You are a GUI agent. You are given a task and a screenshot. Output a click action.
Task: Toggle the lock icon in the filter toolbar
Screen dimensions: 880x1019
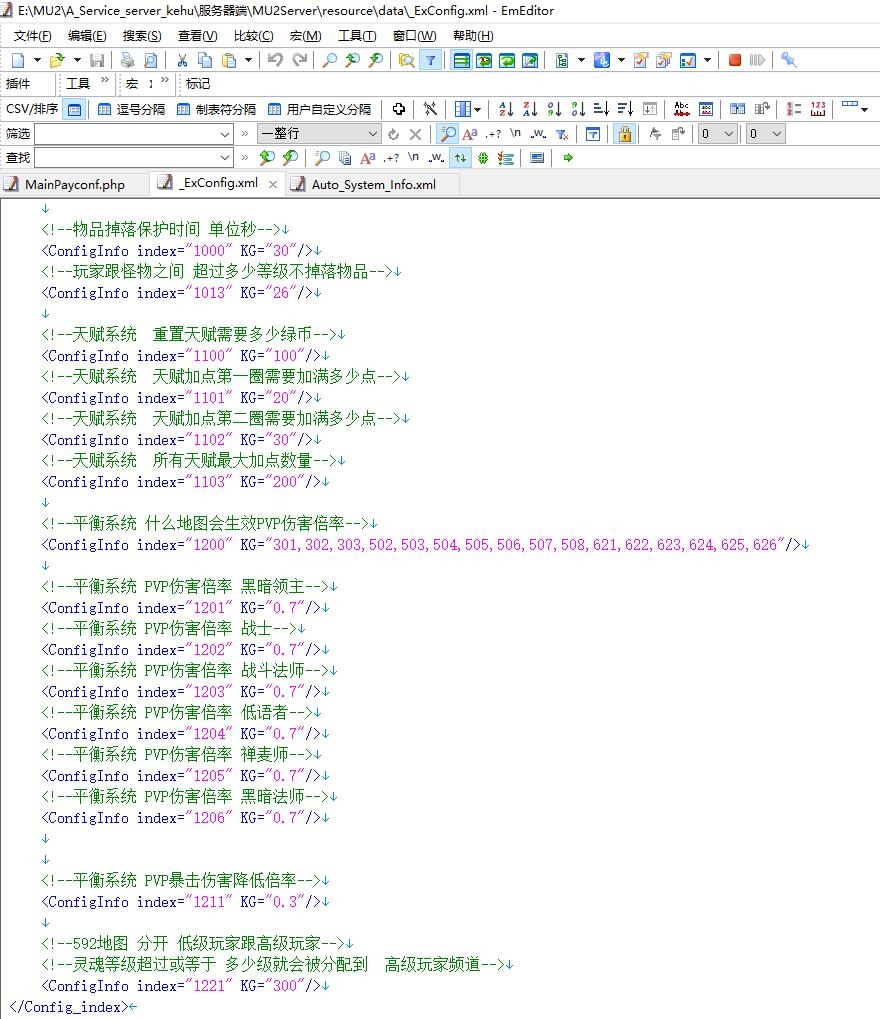(x=625, y=134)
